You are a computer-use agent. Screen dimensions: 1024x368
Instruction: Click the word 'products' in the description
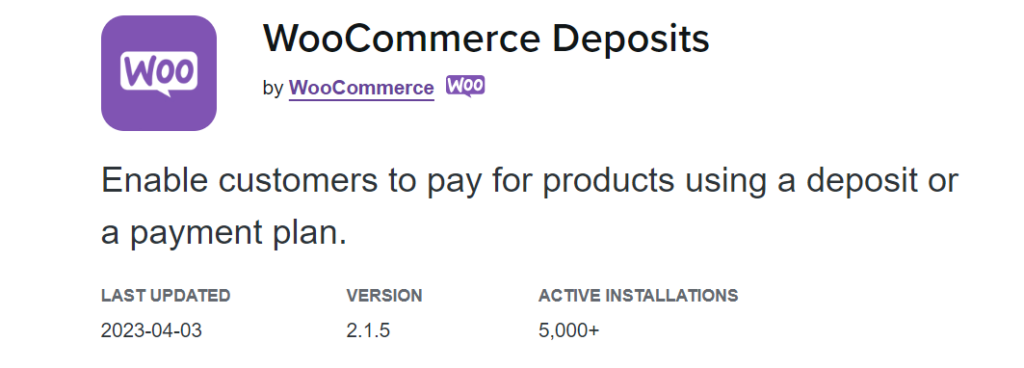608,180
